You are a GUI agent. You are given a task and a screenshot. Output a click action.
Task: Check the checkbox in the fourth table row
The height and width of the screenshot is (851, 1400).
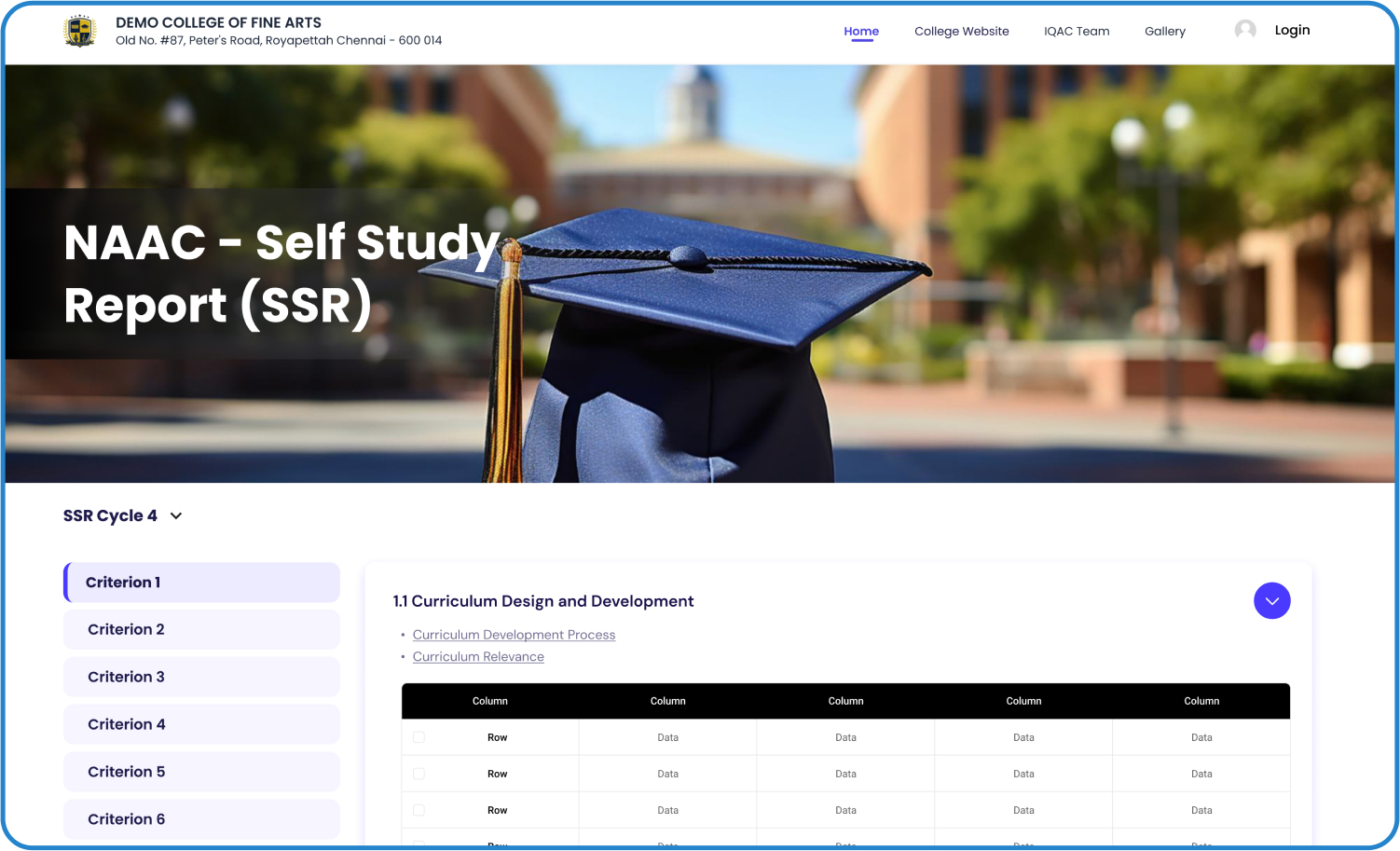coord(419,842)
